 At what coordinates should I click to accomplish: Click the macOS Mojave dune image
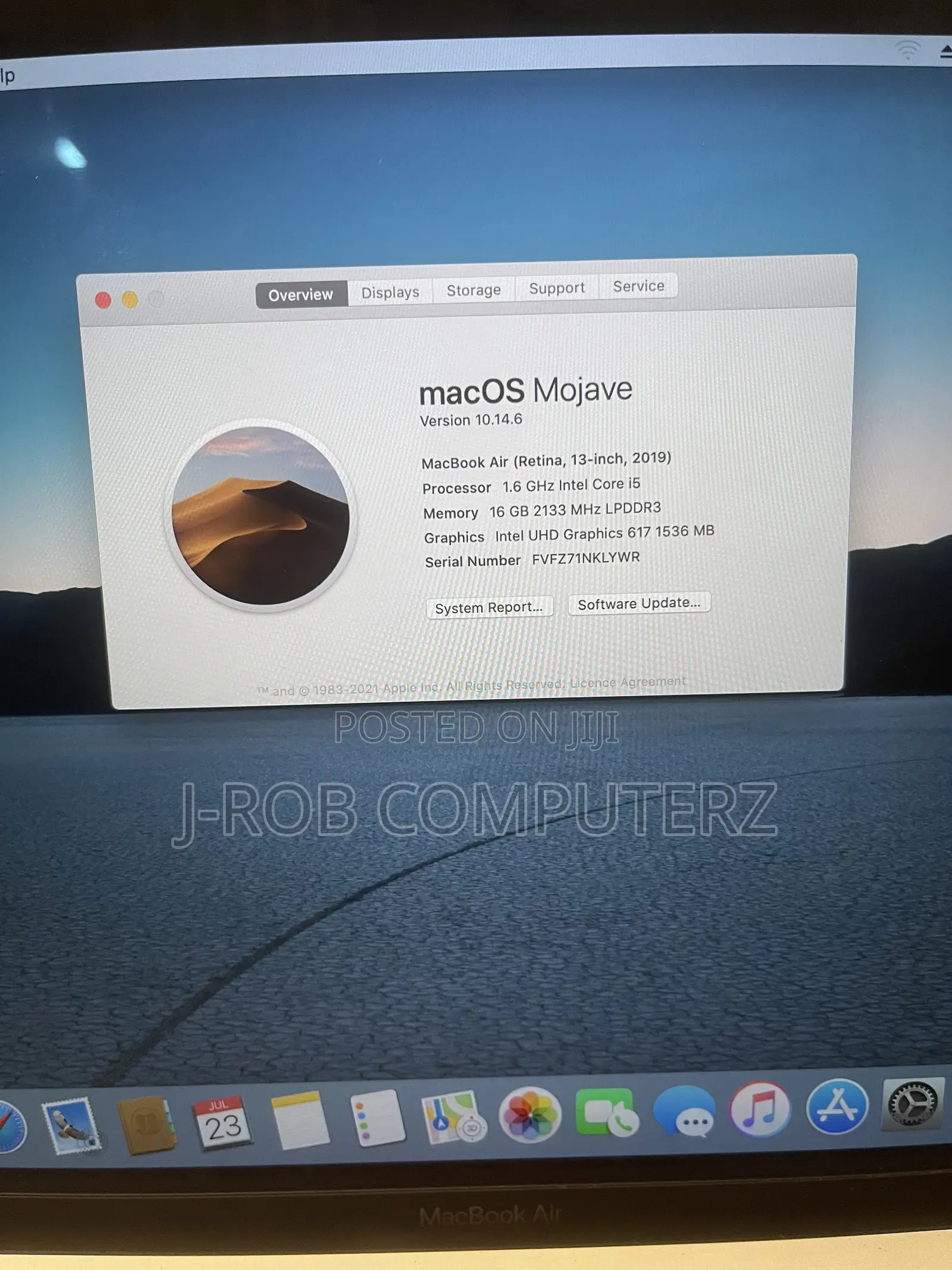coord(261,515)
